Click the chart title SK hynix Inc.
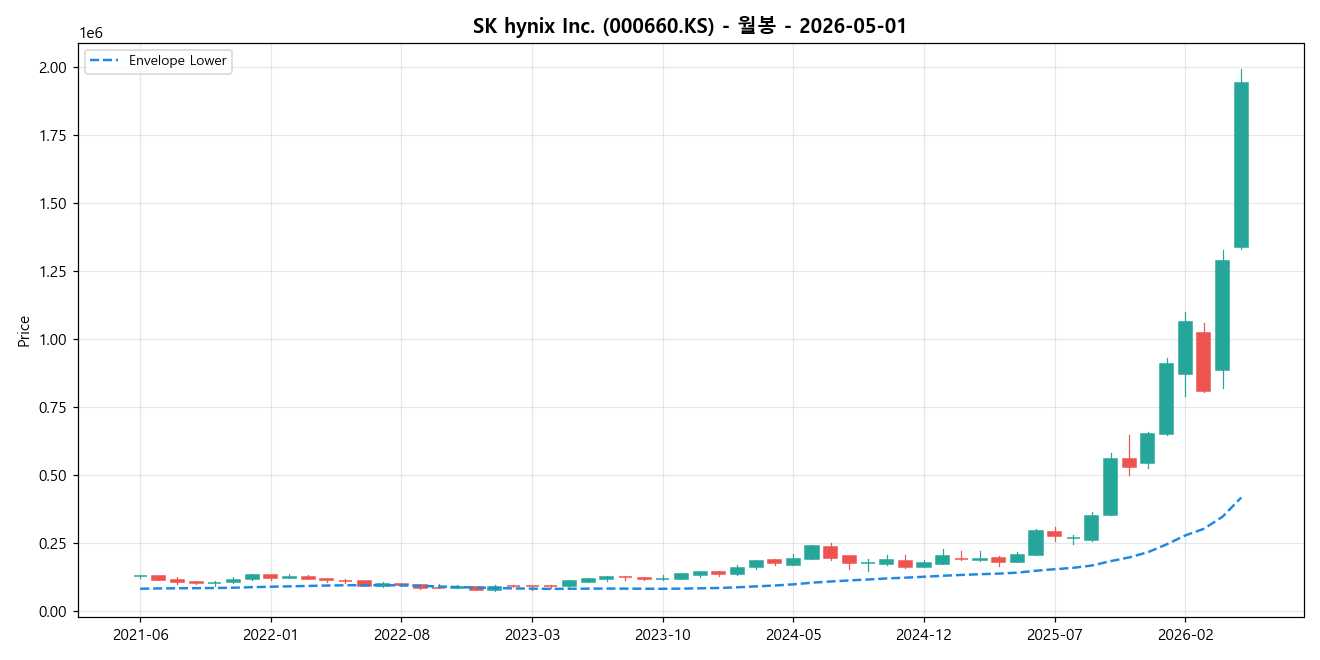This screenshot has height=660, width=1320. point(690,26)
